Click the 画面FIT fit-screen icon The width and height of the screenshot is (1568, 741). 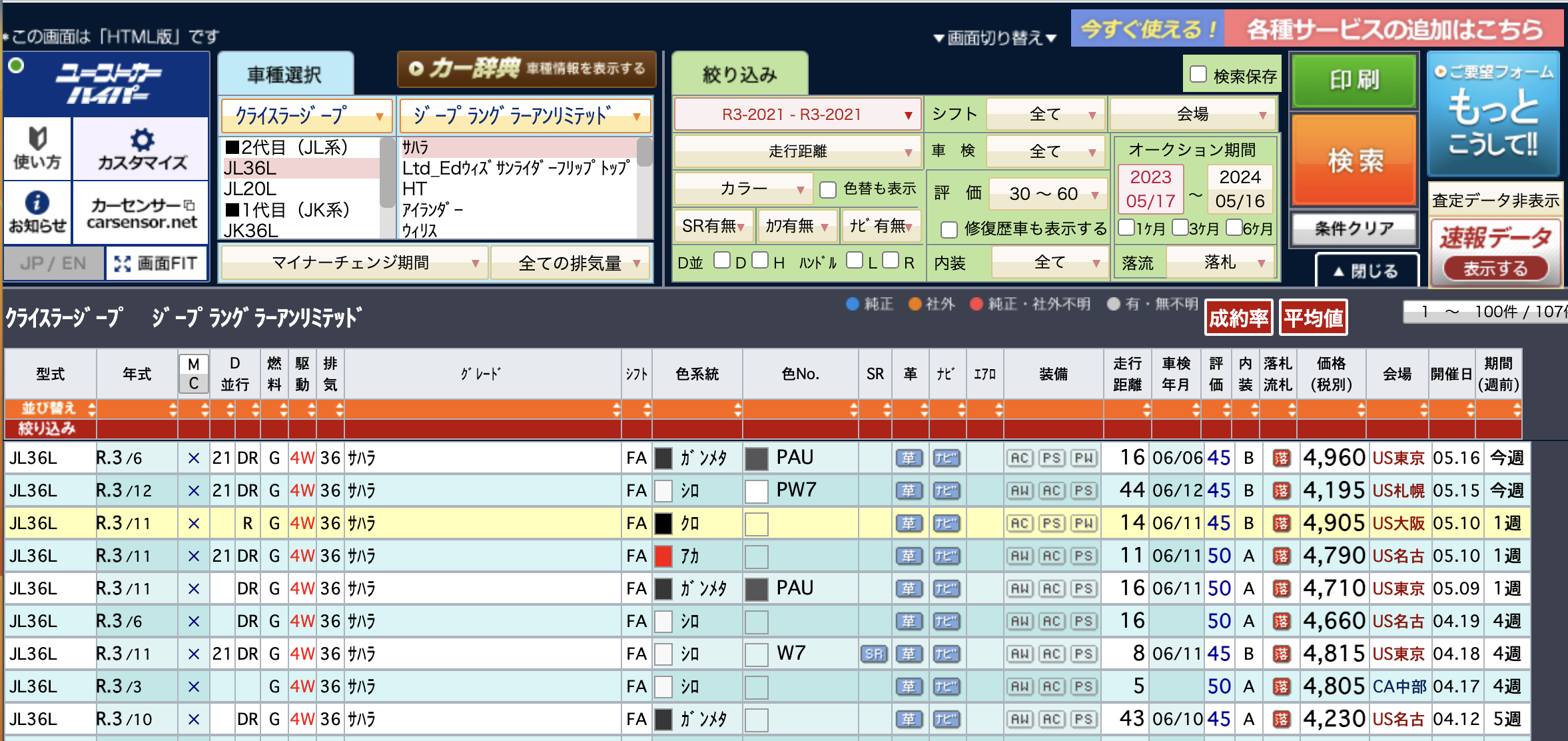(x=157, y=263)
